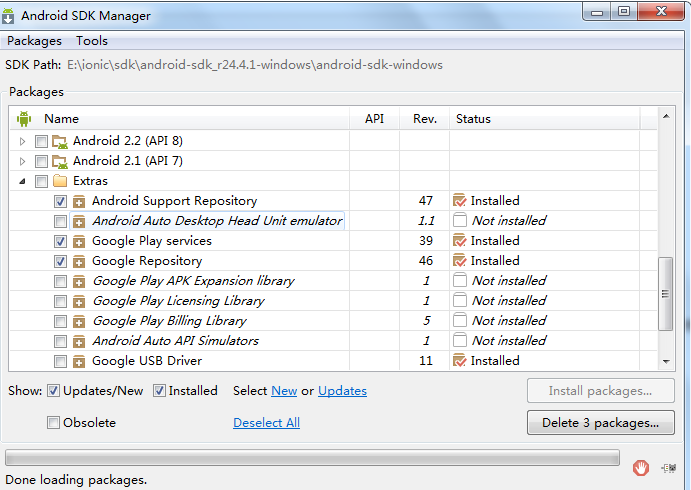Viewport: 691px width, 490px height.
Task: Expand the Android 2.2 (API 8) node
Action: 22,141
